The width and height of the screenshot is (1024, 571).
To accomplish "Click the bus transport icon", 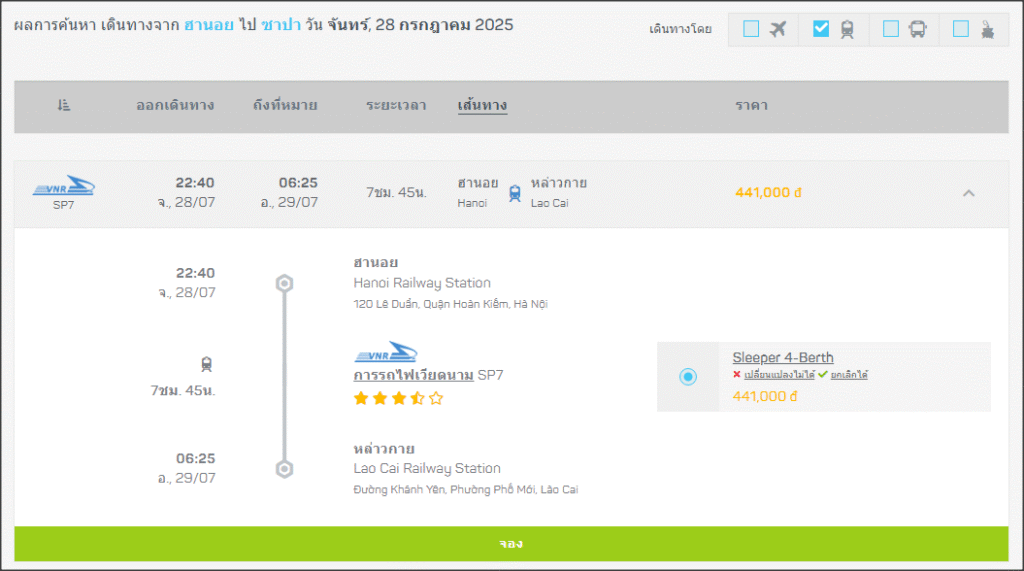I will 917,29.
